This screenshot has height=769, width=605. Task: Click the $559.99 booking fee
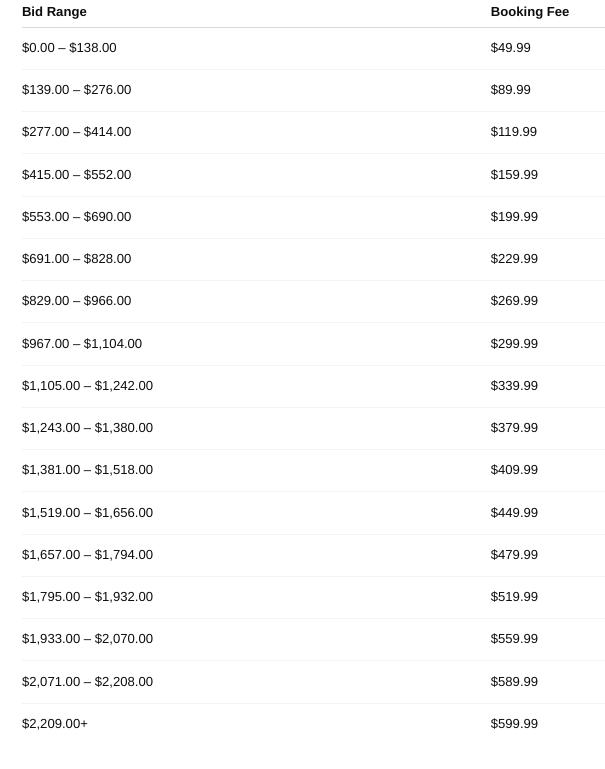513,639
